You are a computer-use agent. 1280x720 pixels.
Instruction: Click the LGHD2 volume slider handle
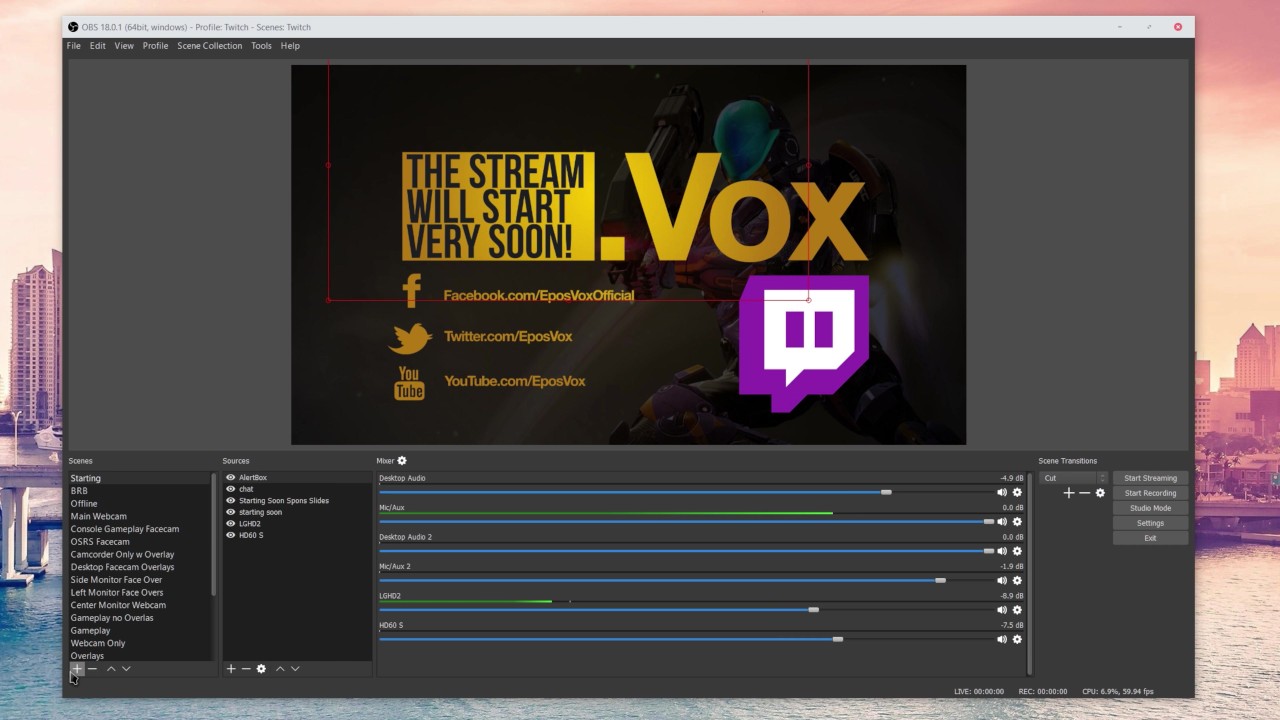(813, 610)
